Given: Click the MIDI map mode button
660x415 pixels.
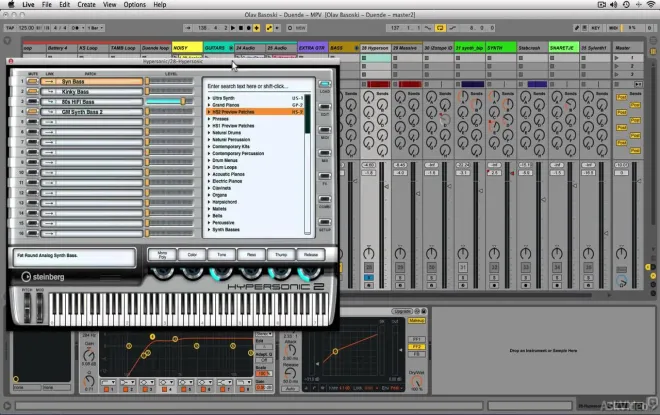Looking at the screenshot, I should tap(614, 28).
